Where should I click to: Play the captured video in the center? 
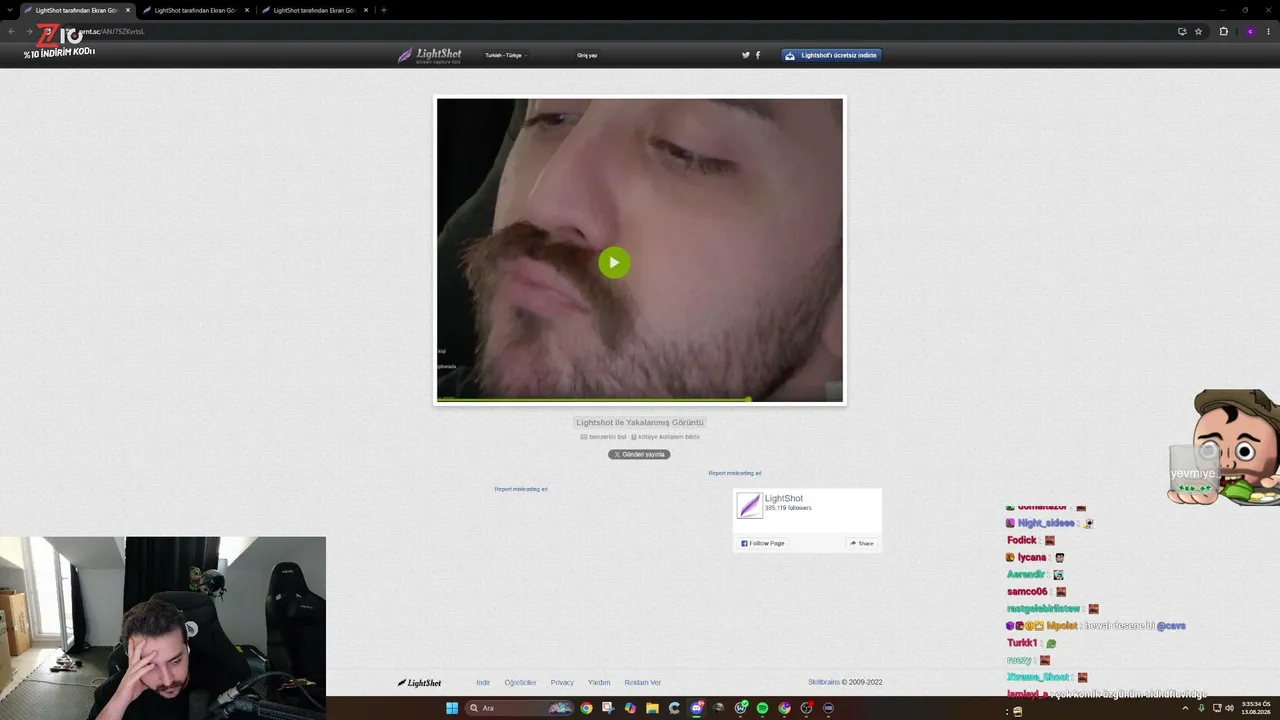click(x=614, y=263)
